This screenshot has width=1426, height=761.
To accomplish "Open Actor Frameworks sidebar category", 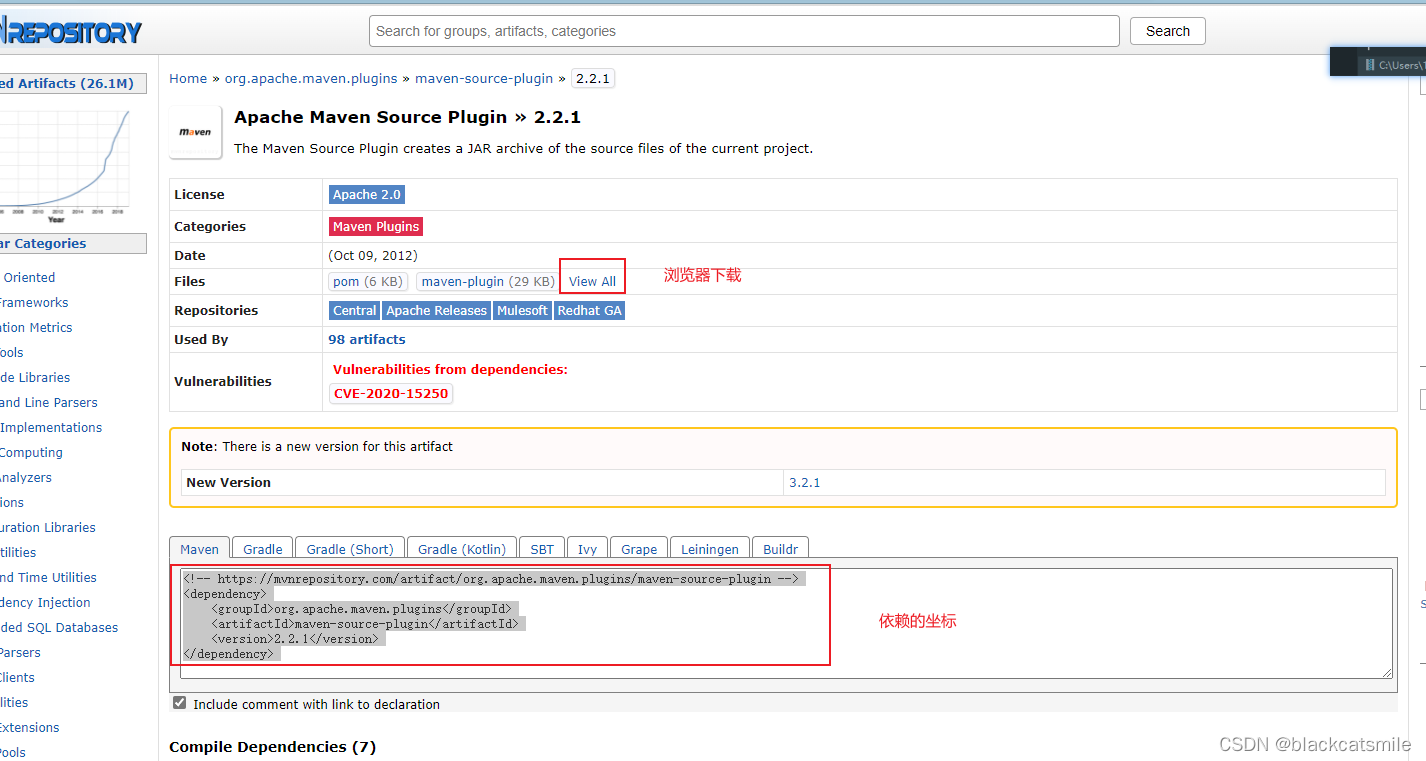I will (34, 302).
